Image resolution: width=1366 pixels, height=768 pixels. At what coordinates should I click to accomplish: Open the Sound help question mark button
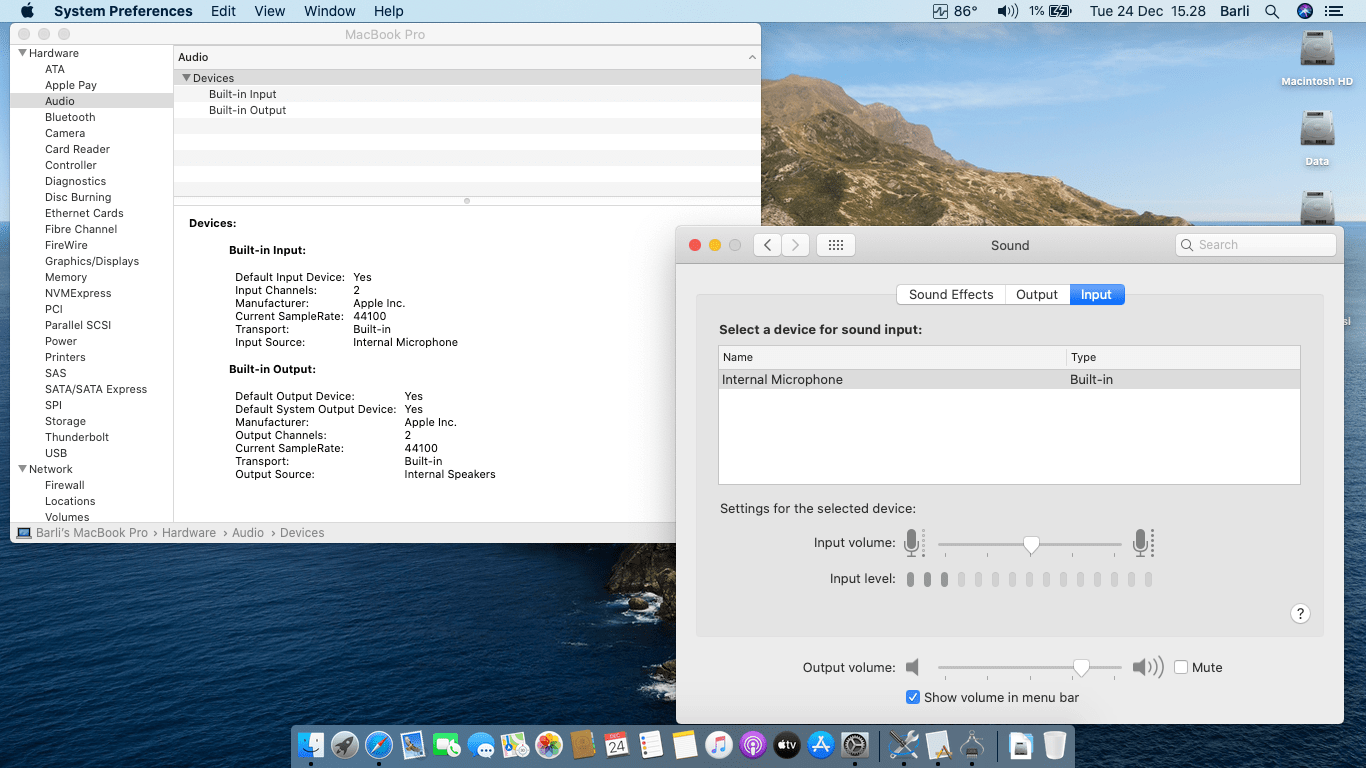click(x=1300, y=614)
